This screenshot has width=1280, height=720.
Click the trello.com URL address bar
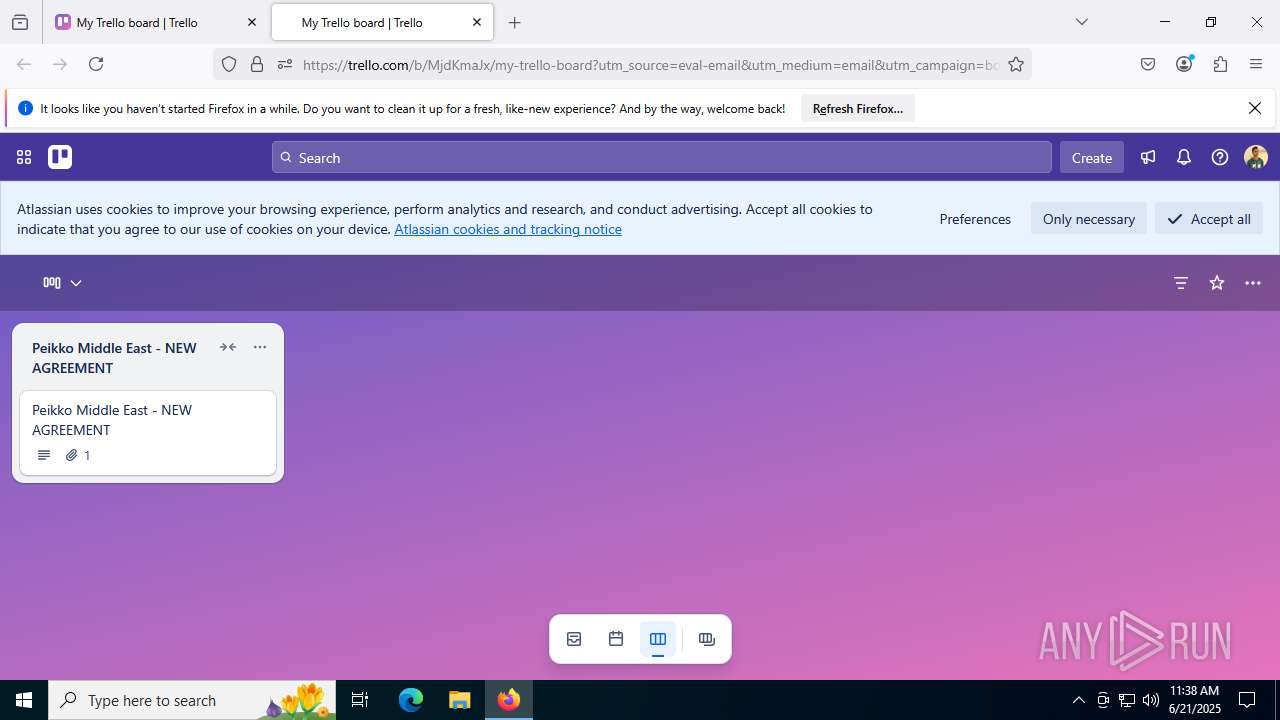[x=650, y=64]
